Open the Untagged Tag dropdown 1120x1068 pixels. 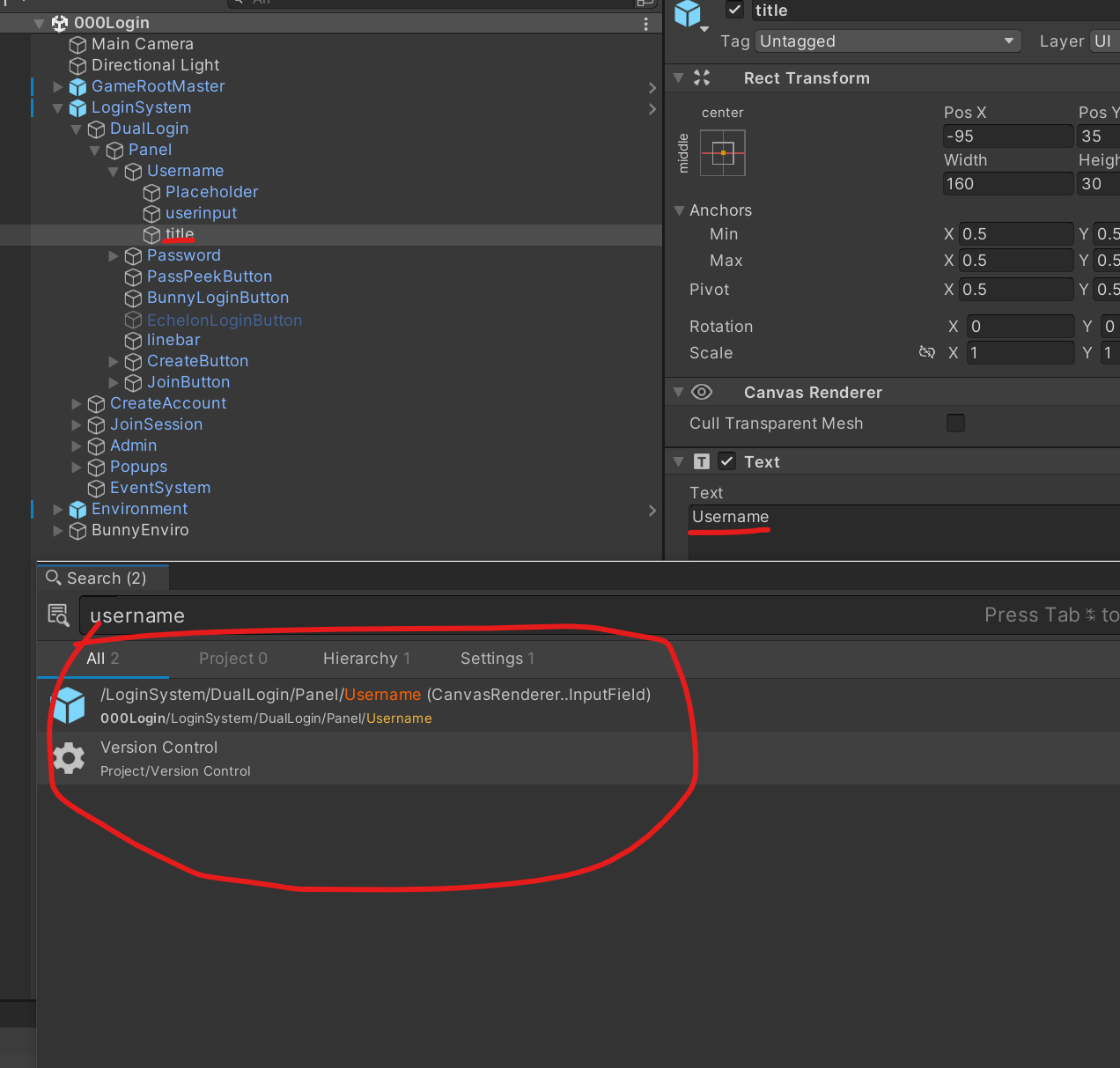coord(888,41)
